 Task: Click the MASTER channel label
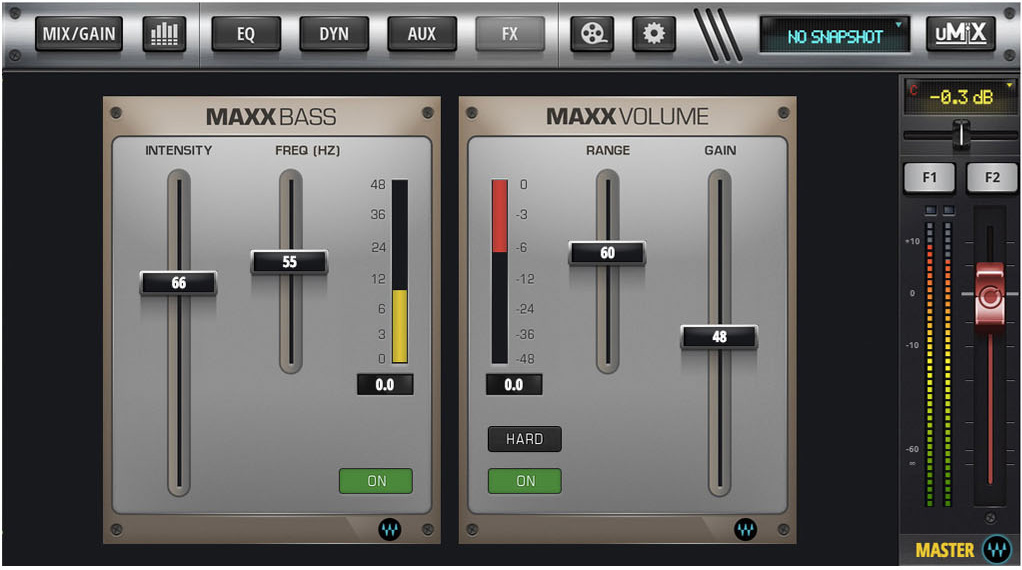click(x=944, y=550)
